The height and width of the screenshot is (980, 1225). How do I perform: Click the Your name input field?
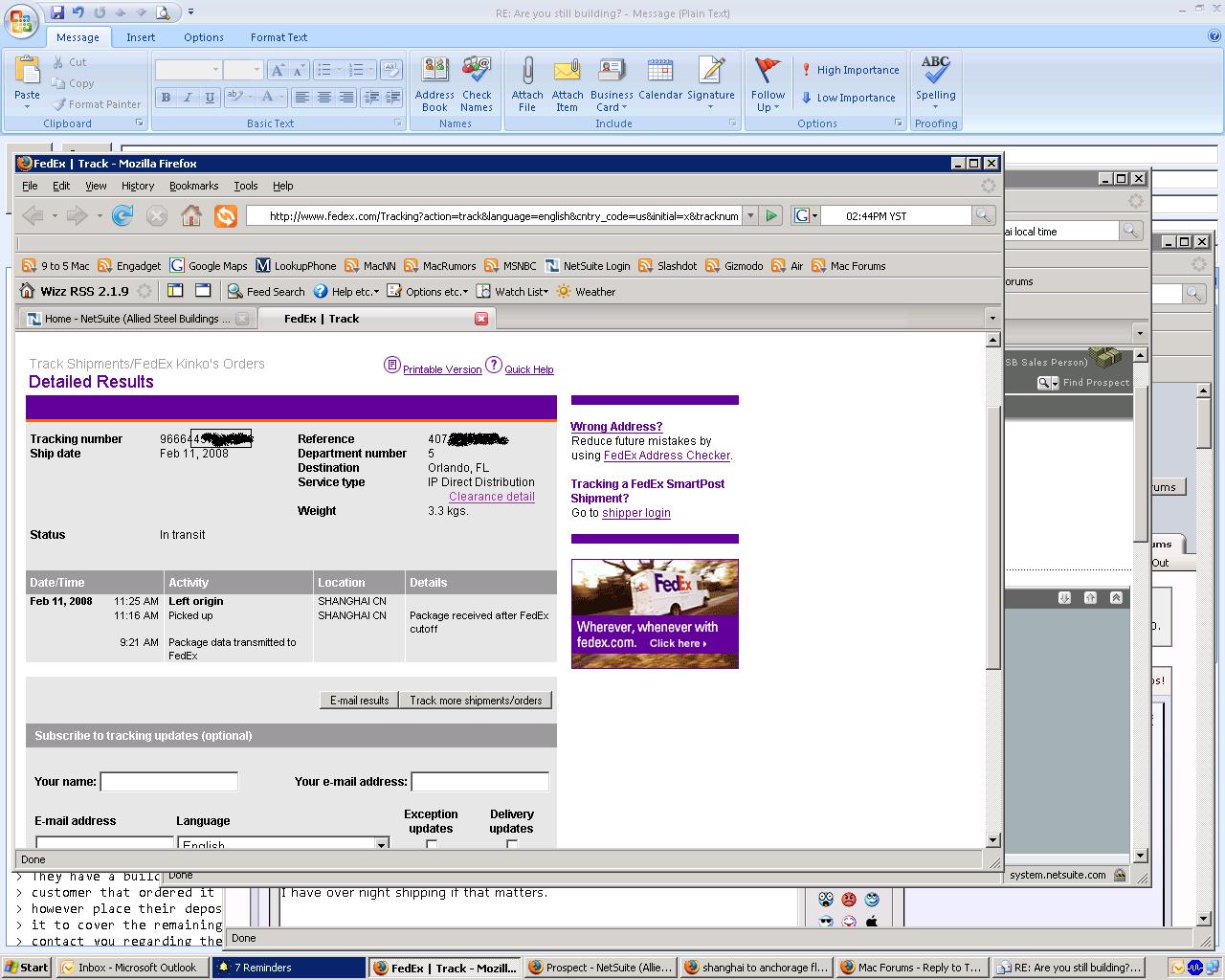coord(169,782)
